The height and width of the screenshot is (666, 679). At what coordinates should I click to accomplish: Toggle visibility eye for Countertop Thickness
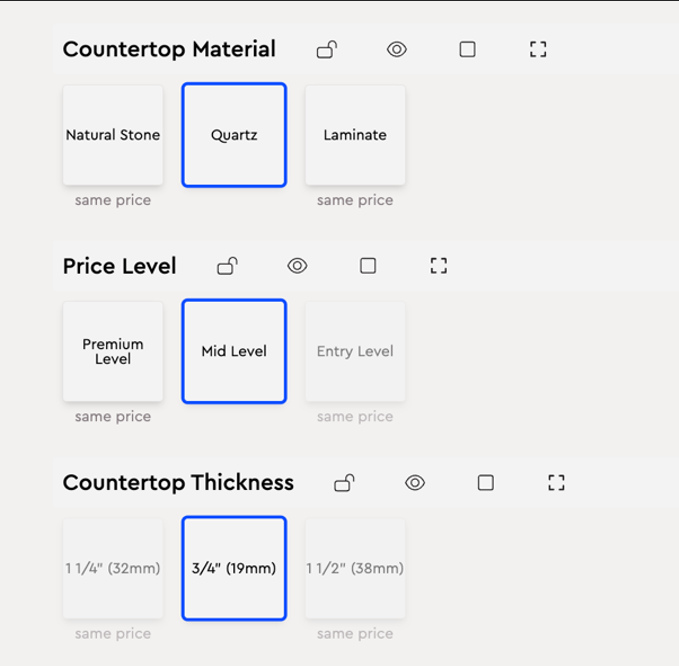coord(415,483)
